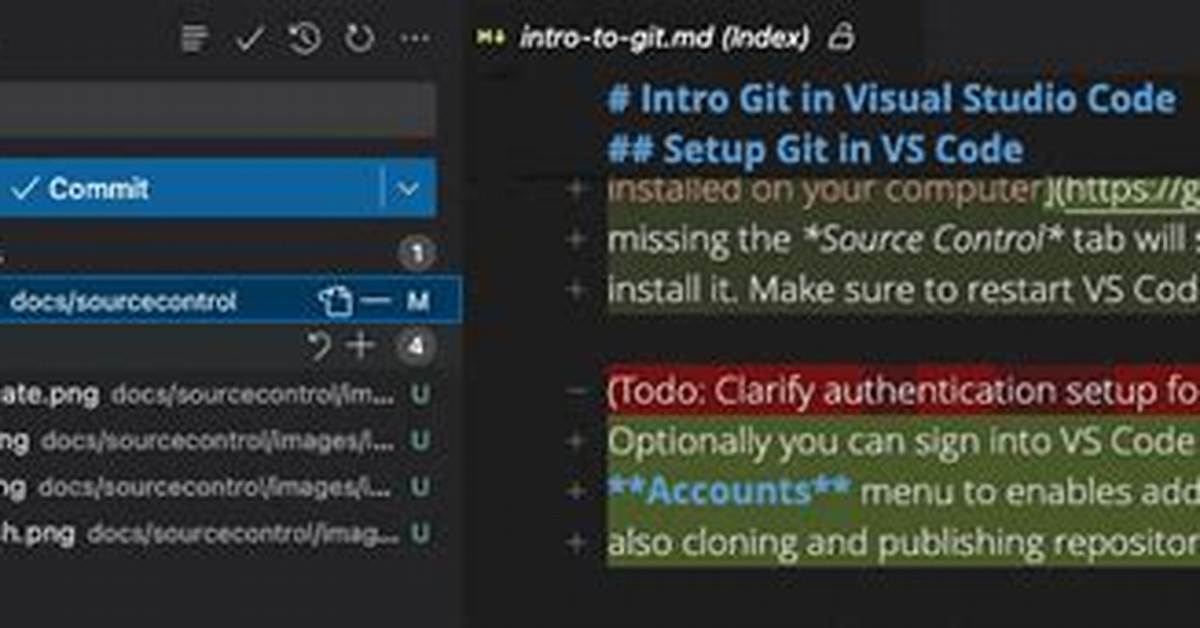Click the 'install it. Make sure to restart' line
The image size is (1200, 628).
tap(902, 289)
